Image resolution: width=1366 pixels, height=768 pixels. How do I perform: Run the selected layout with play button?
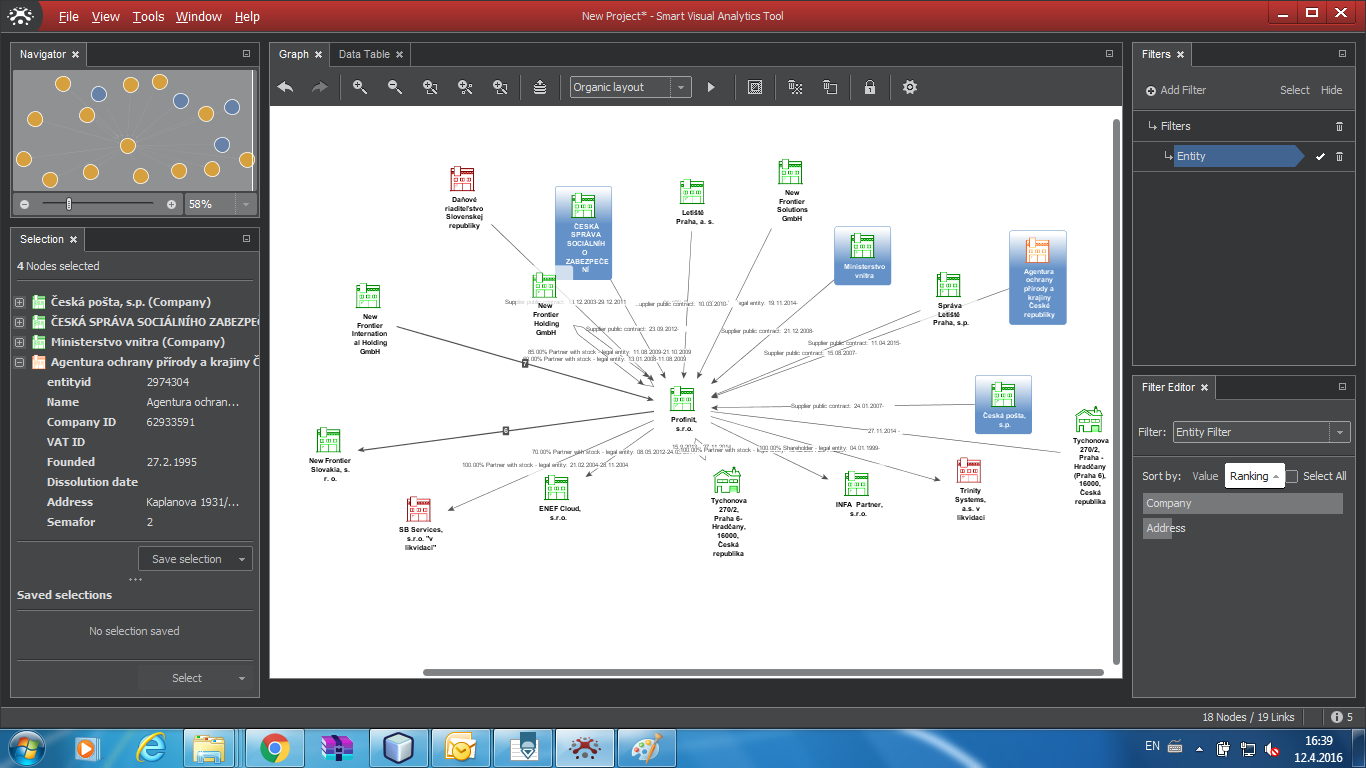coord(711,88)
